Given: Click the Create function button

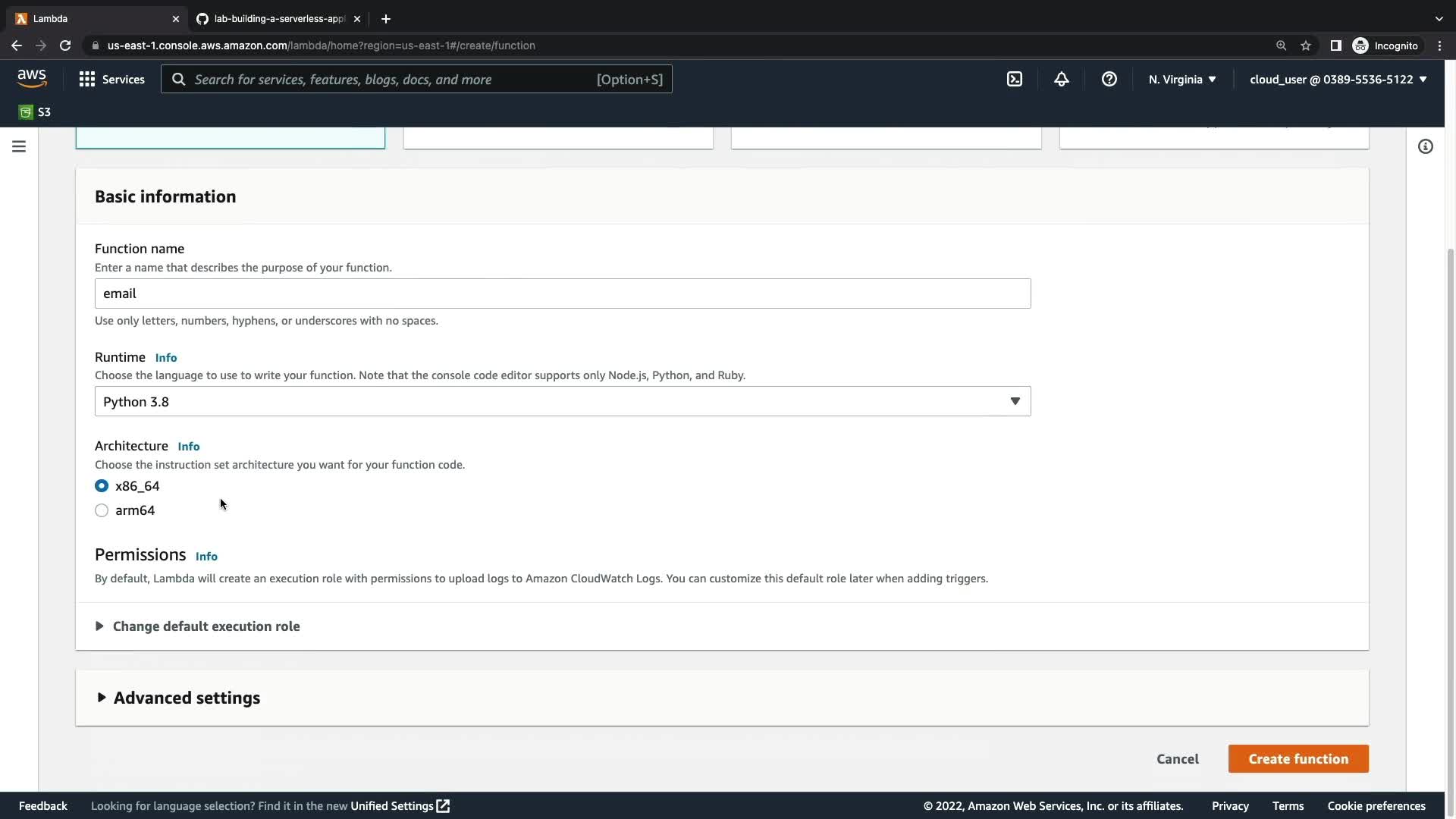Looking at the screenshot, I should click(x=1298, y=758).
